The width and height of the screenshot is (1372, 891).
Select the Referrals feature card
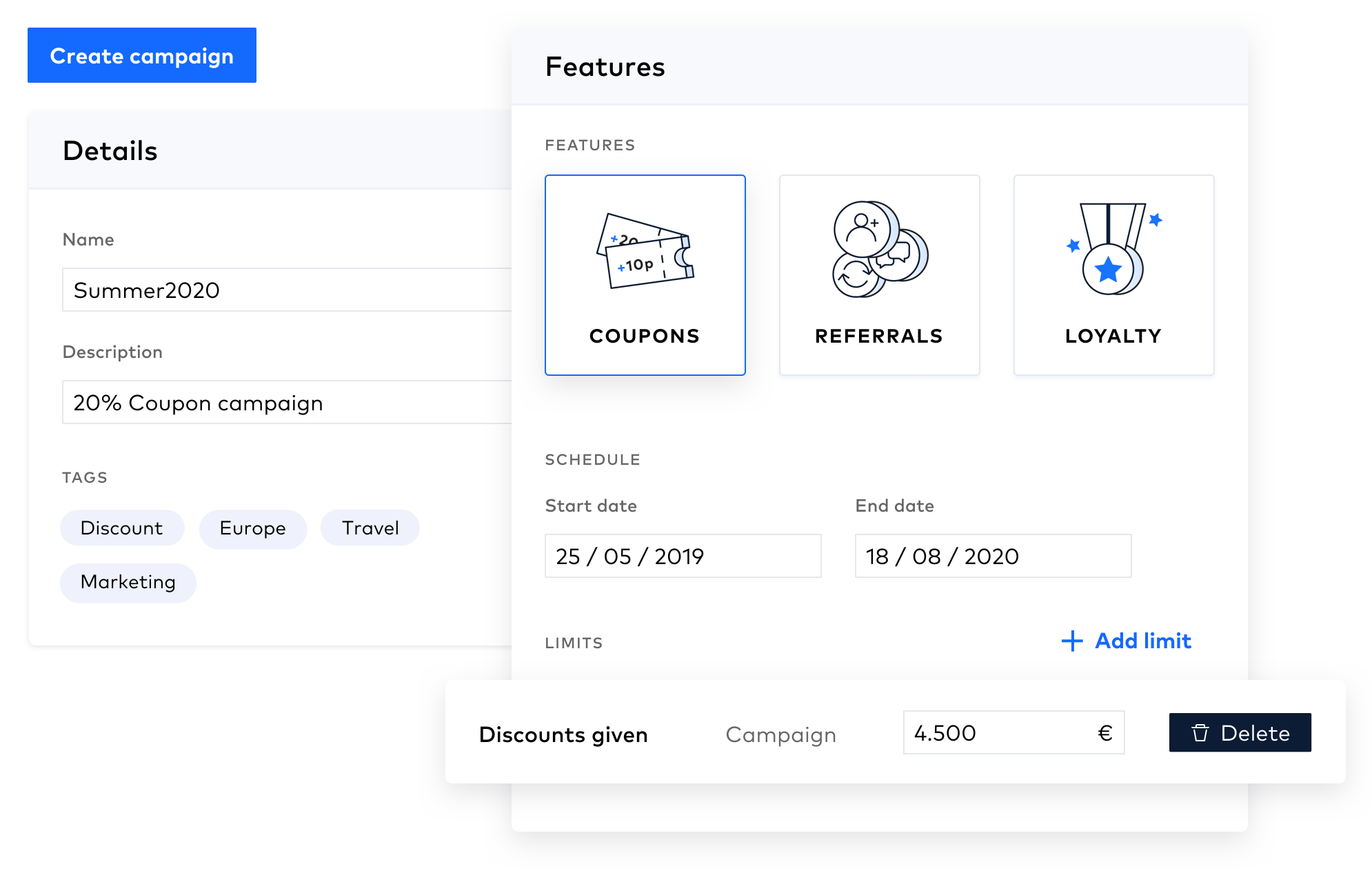point(879,275)
